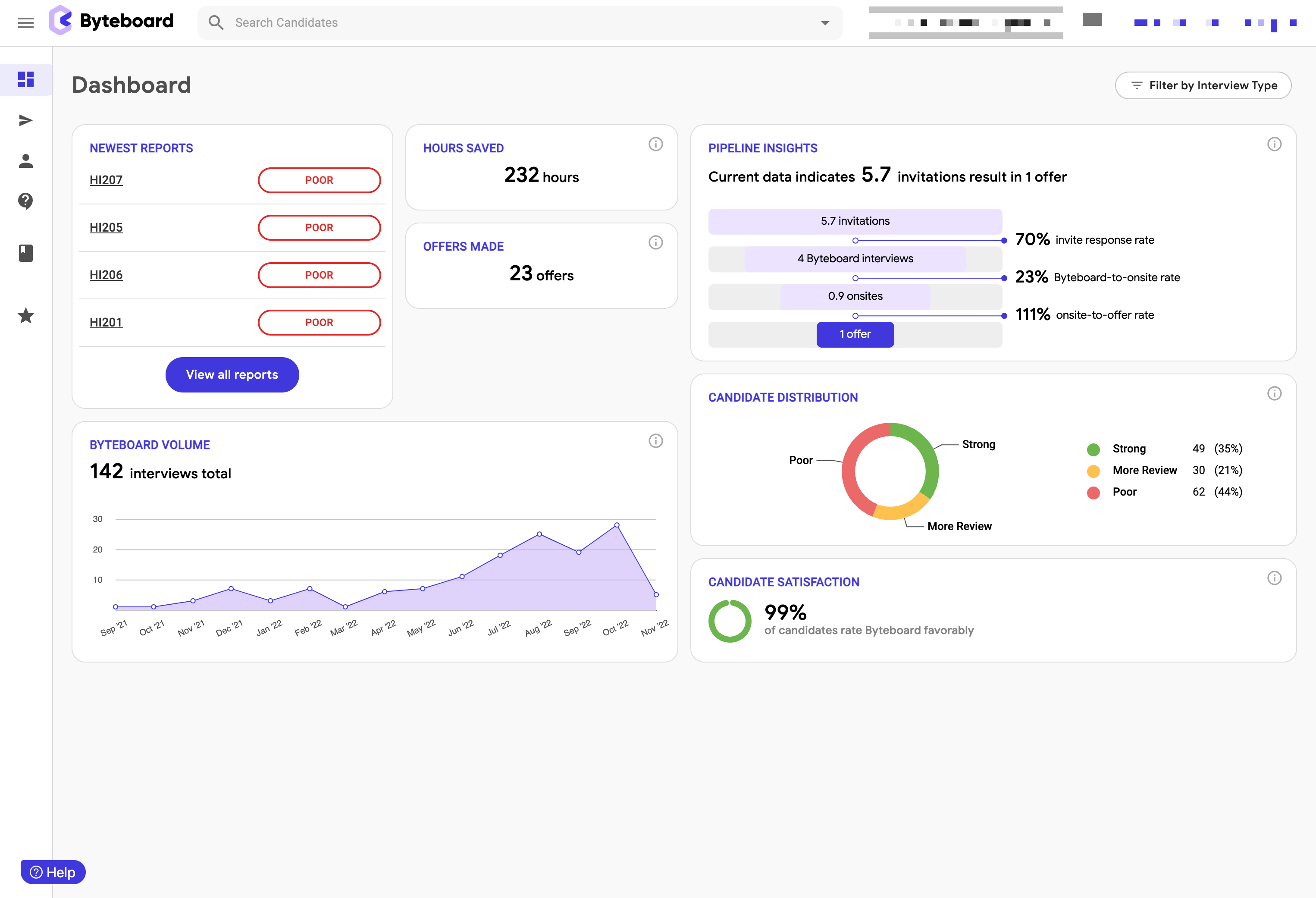Open the book resources icon in sidebar
This screenshot has height=898, width=1316.
25,253
